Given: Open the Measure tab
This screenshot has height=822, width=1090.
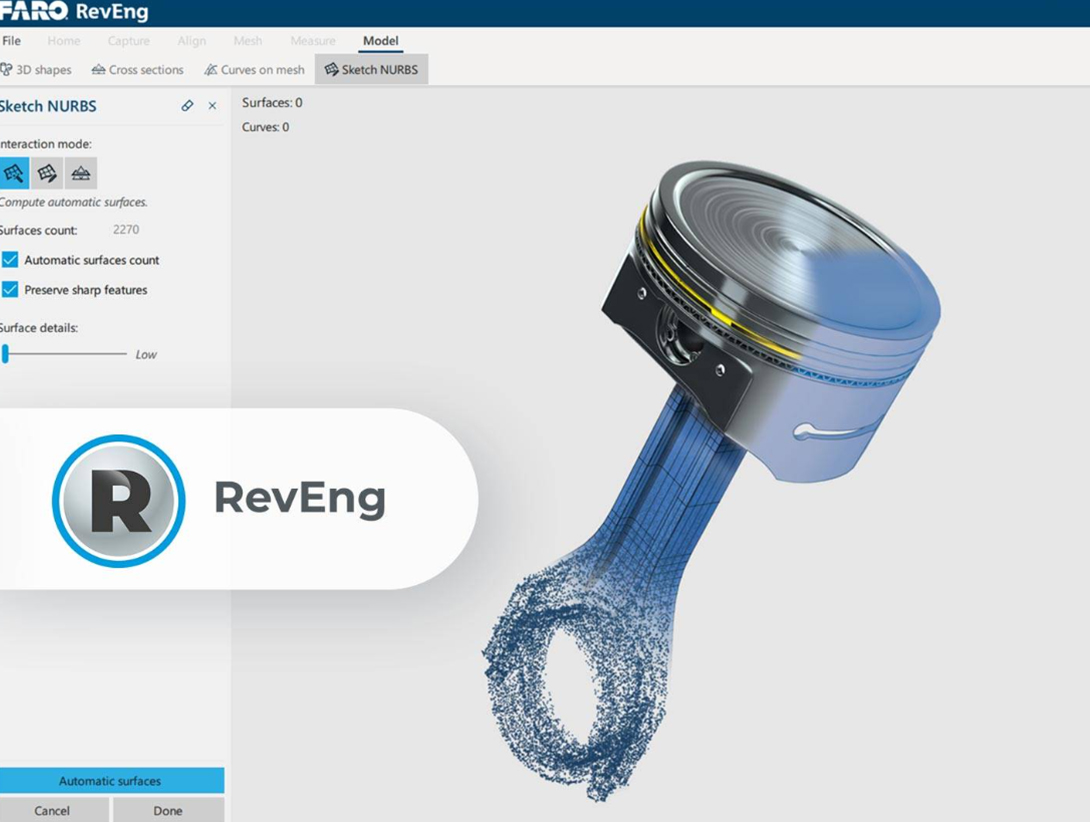Looking at the screenshot, I should (312, 41).
